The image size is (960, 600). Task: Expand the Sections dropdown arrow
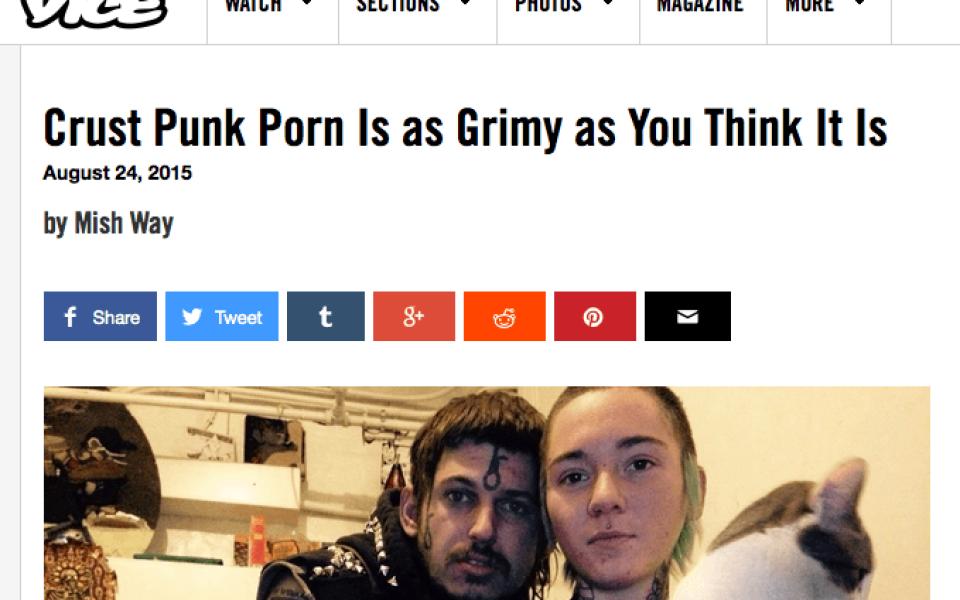[465, 3]
